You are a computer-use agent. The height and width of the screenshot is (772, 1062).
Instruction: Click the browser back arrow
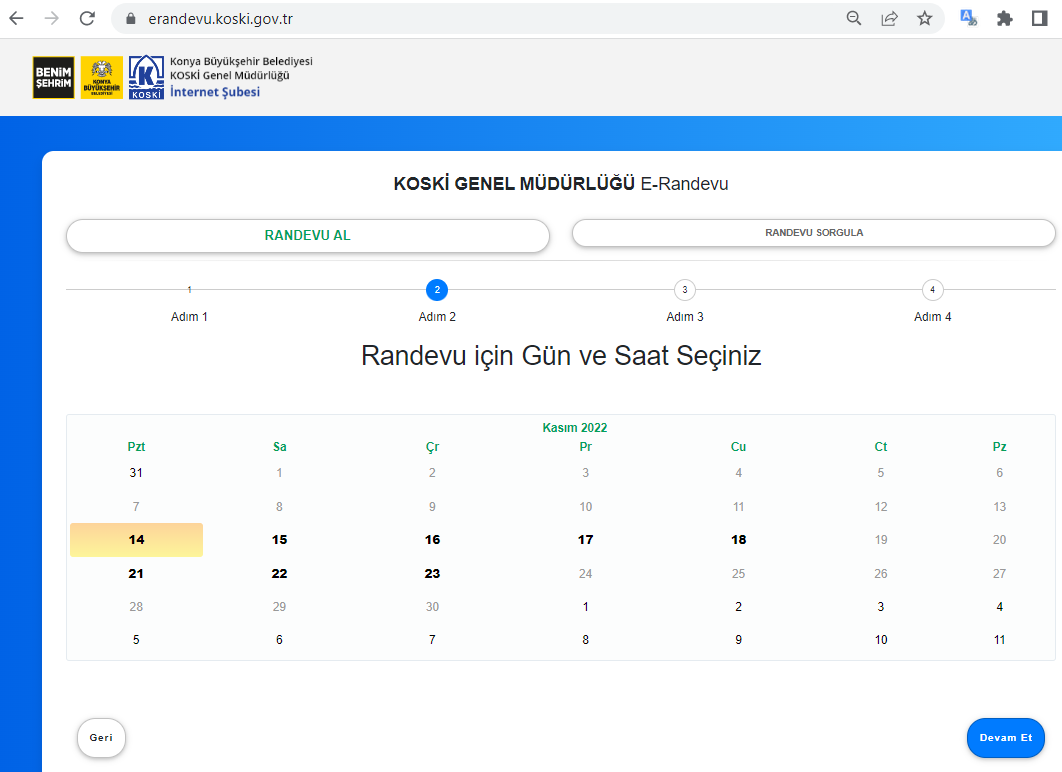point(17,18)
